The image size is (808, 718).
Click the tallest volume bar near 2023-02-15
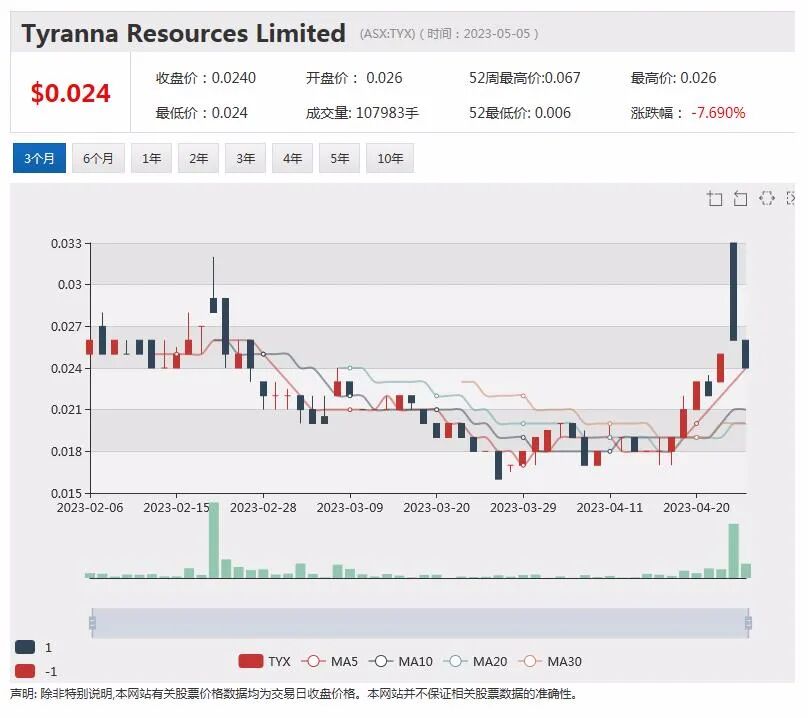point(213,540)
